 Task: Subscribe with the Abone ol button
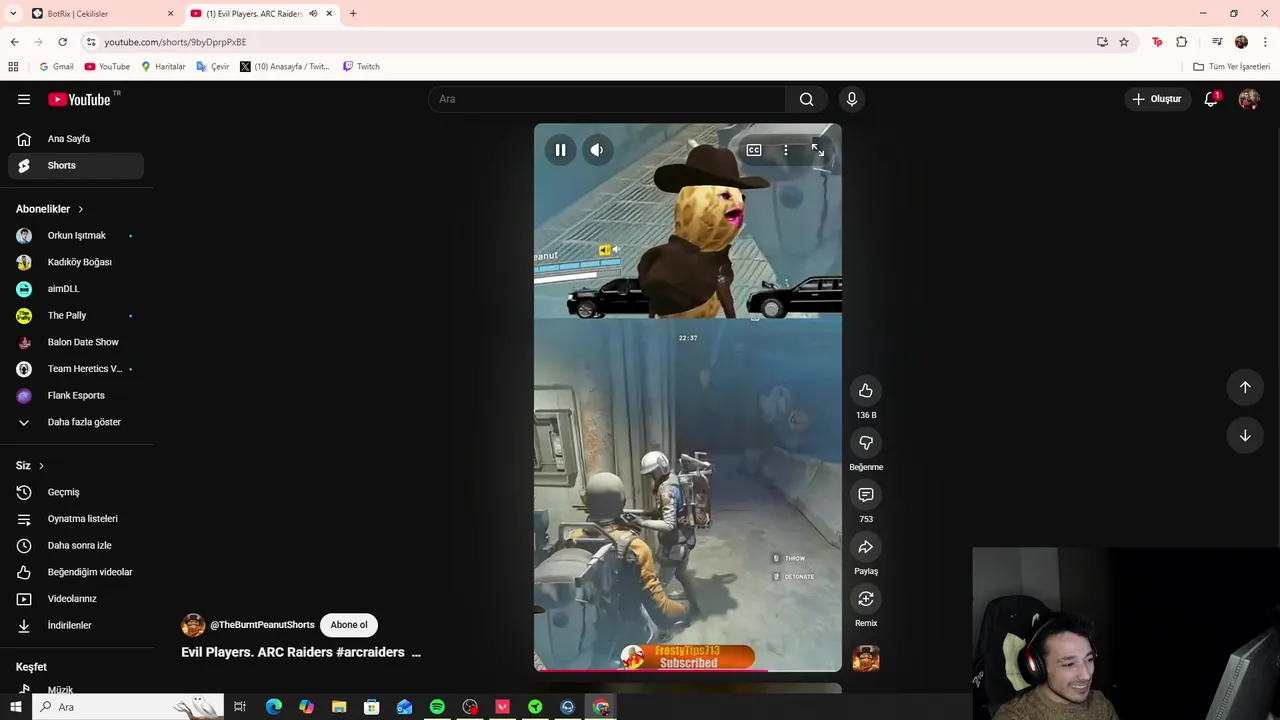point(349,625)
